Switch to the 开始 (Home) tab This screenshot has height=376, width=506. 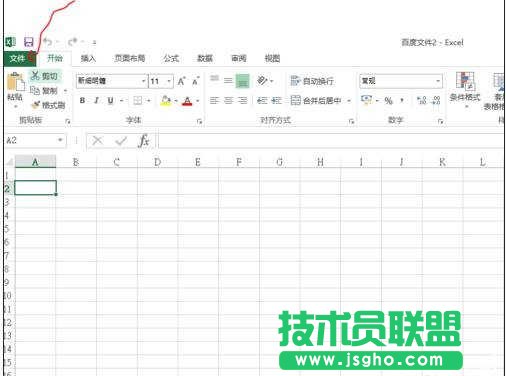(x=55, y=58)
